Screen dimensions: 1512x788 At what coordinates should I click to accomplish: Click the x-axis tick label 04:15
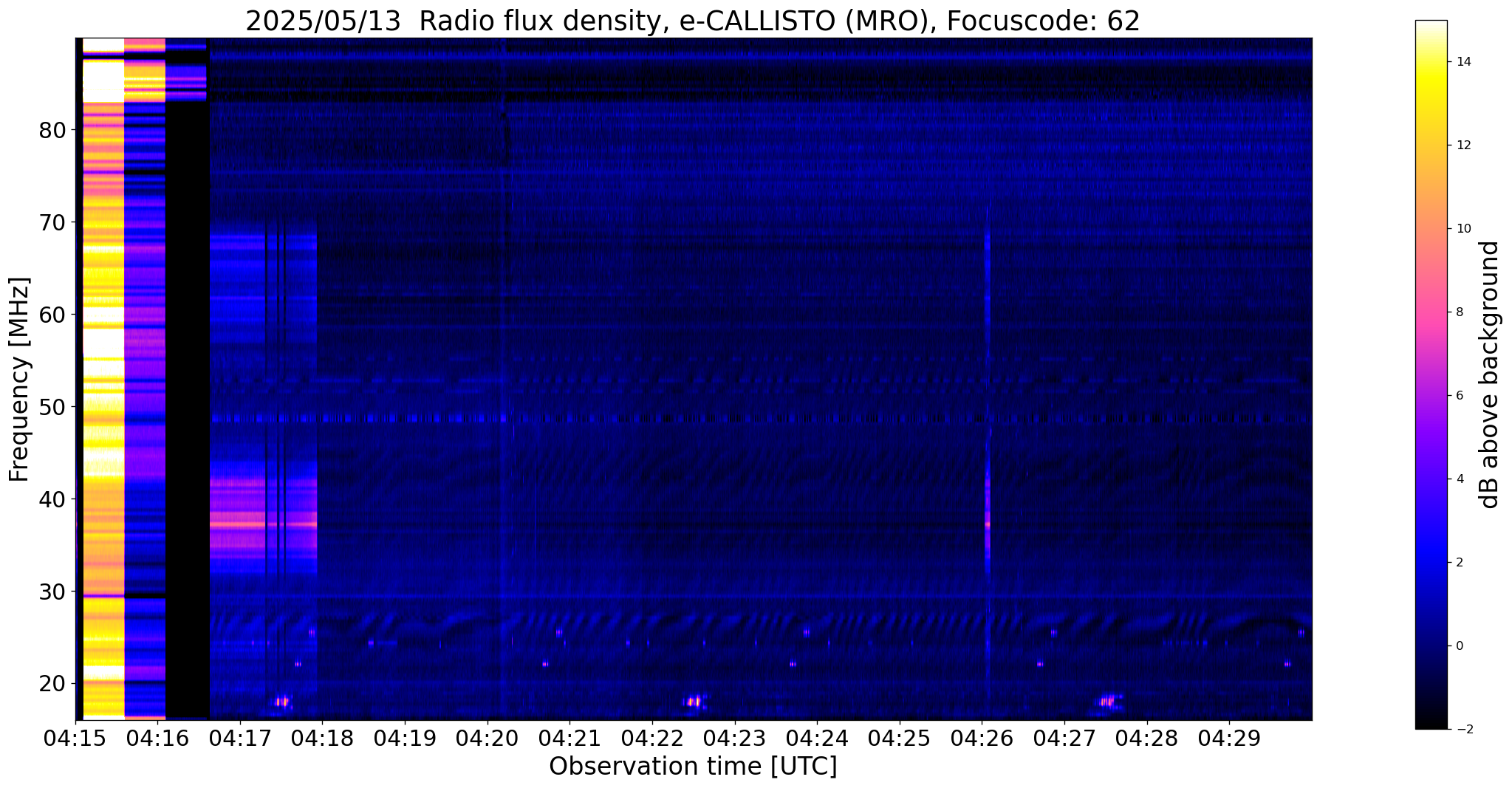pyautogui.click(x=75, y=737)
